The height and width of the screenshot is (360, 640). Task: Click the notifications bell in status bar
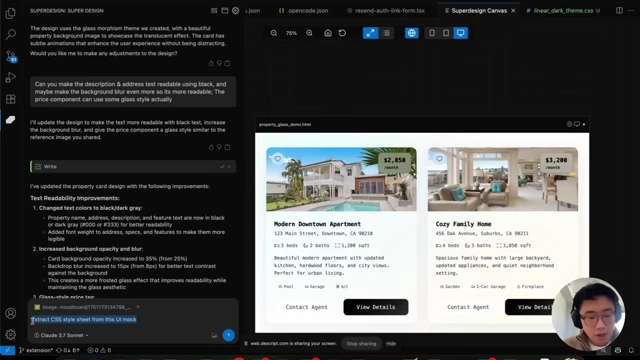(631, 350)
